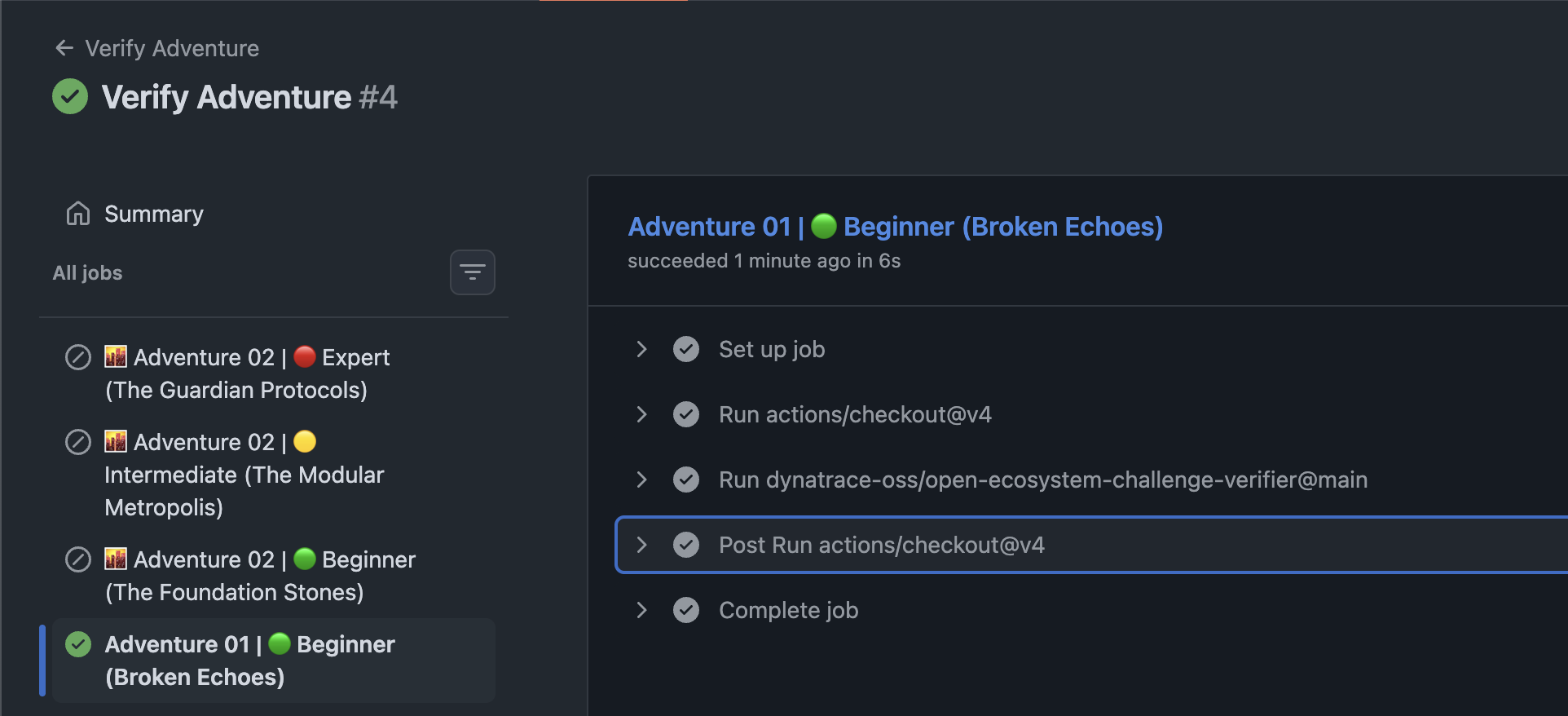1568x716 pixels.
Task: Open the jobs filter icon button
Action: (473, 272)
